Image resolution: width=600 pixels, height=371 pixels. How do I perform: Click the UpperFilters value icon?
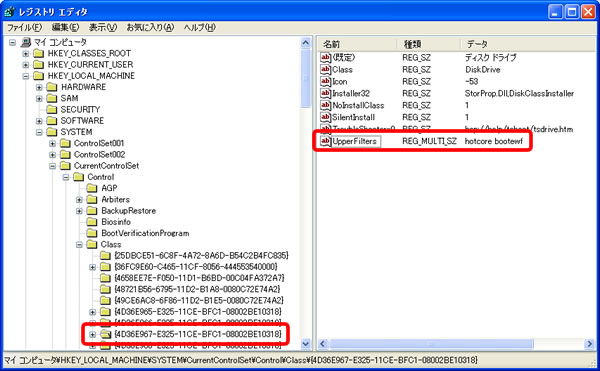pyautogui.click(x=325, y=141)
